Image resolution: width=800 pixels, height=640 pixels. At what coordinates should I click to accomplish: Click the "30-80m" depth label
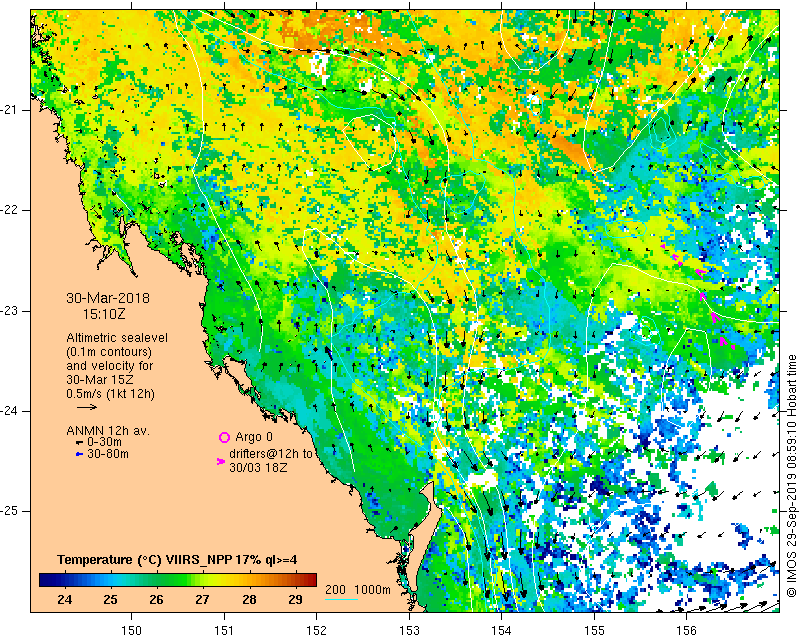coord(108,454)
